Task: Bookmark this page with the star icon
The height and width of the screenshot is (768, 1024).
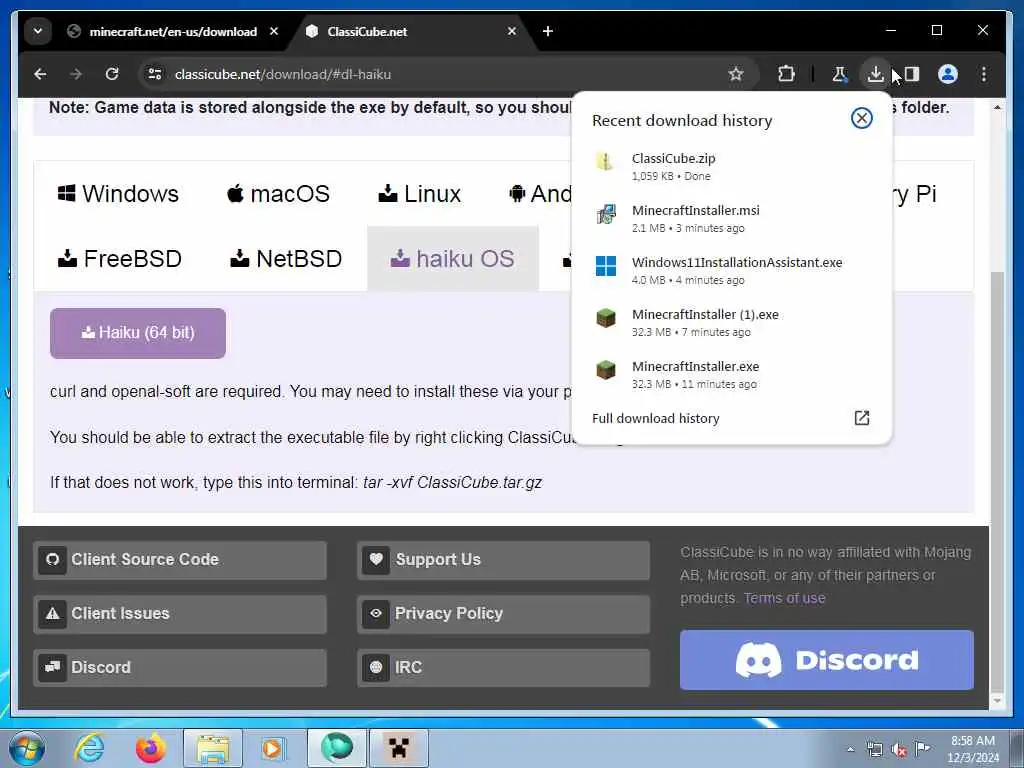Action: pos(736,74)
